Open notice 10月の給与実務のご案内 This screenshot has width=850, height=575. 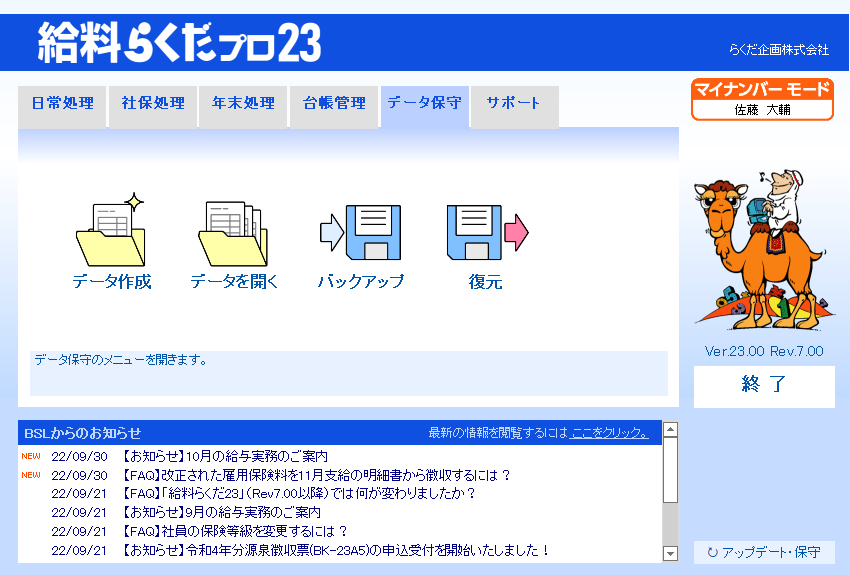pyautogui.click(x=223, y=456)
